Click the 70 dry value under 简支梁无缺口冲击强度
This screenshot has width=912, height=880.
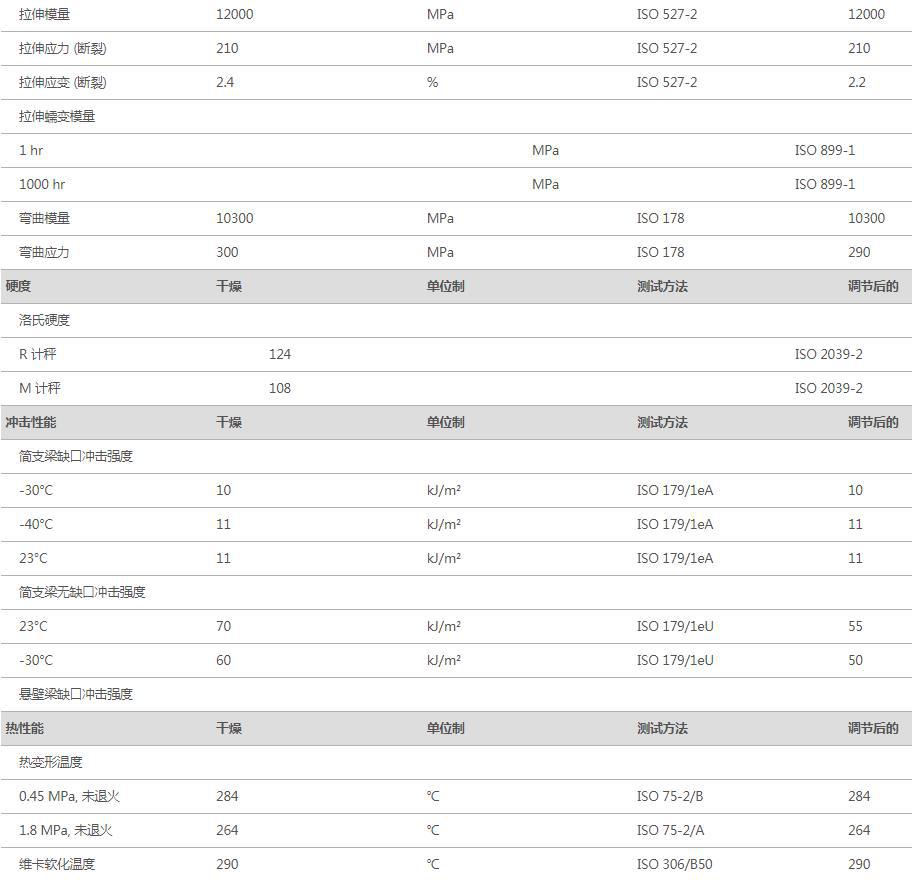[x=223, y=626]
